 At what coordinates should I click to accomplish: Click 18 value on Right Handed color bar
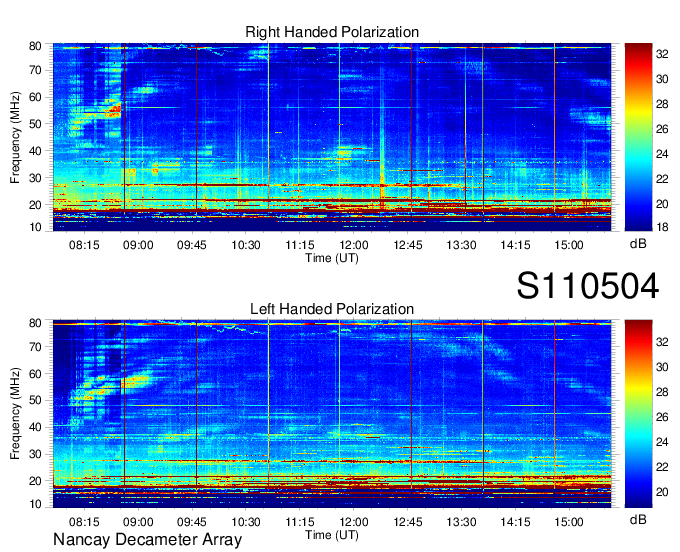pos(662,227)
